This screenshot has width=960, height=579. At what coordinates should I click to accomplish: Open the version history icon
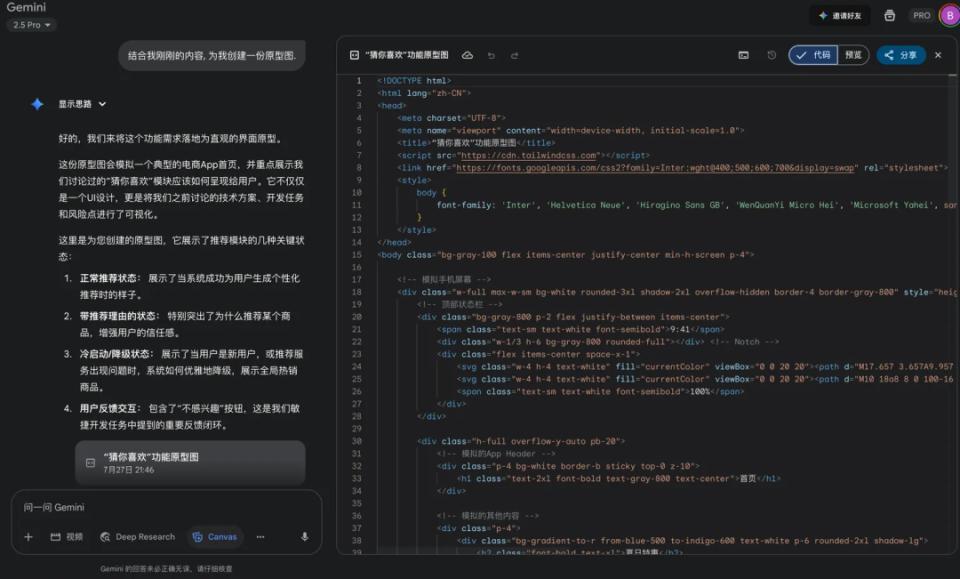[771, 55]
